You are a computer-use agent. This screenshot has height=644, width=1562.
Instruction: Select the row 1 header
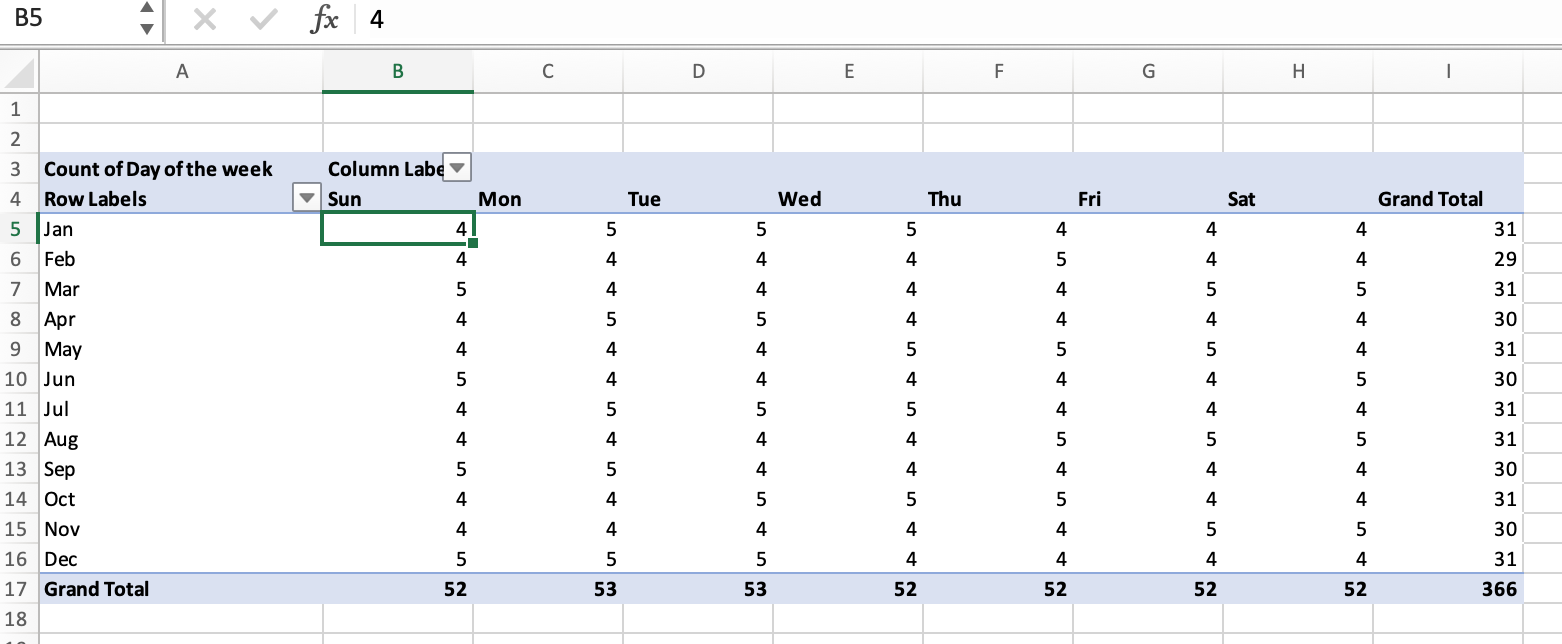click(14, 108)
